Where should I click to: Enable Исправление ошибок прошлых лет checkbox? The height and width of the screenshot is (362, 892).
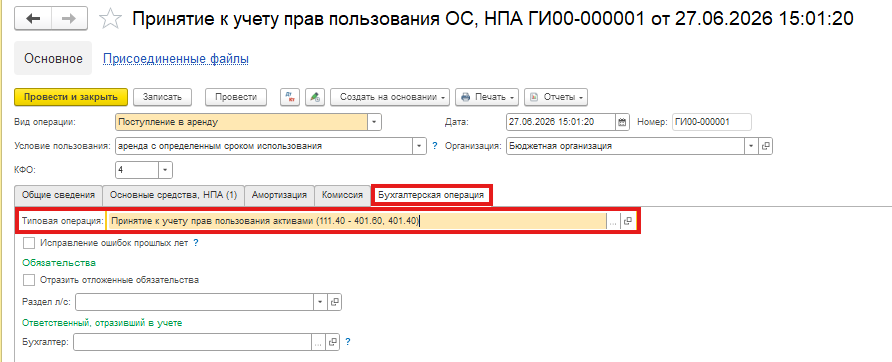28,243
